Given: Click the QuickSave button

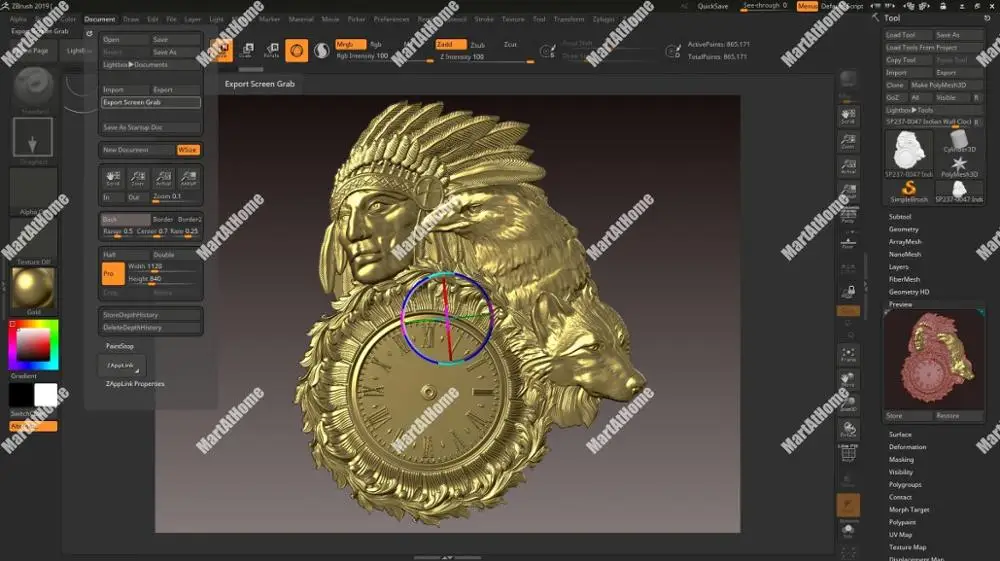Looking at the screenshot, I should (712, 6).
